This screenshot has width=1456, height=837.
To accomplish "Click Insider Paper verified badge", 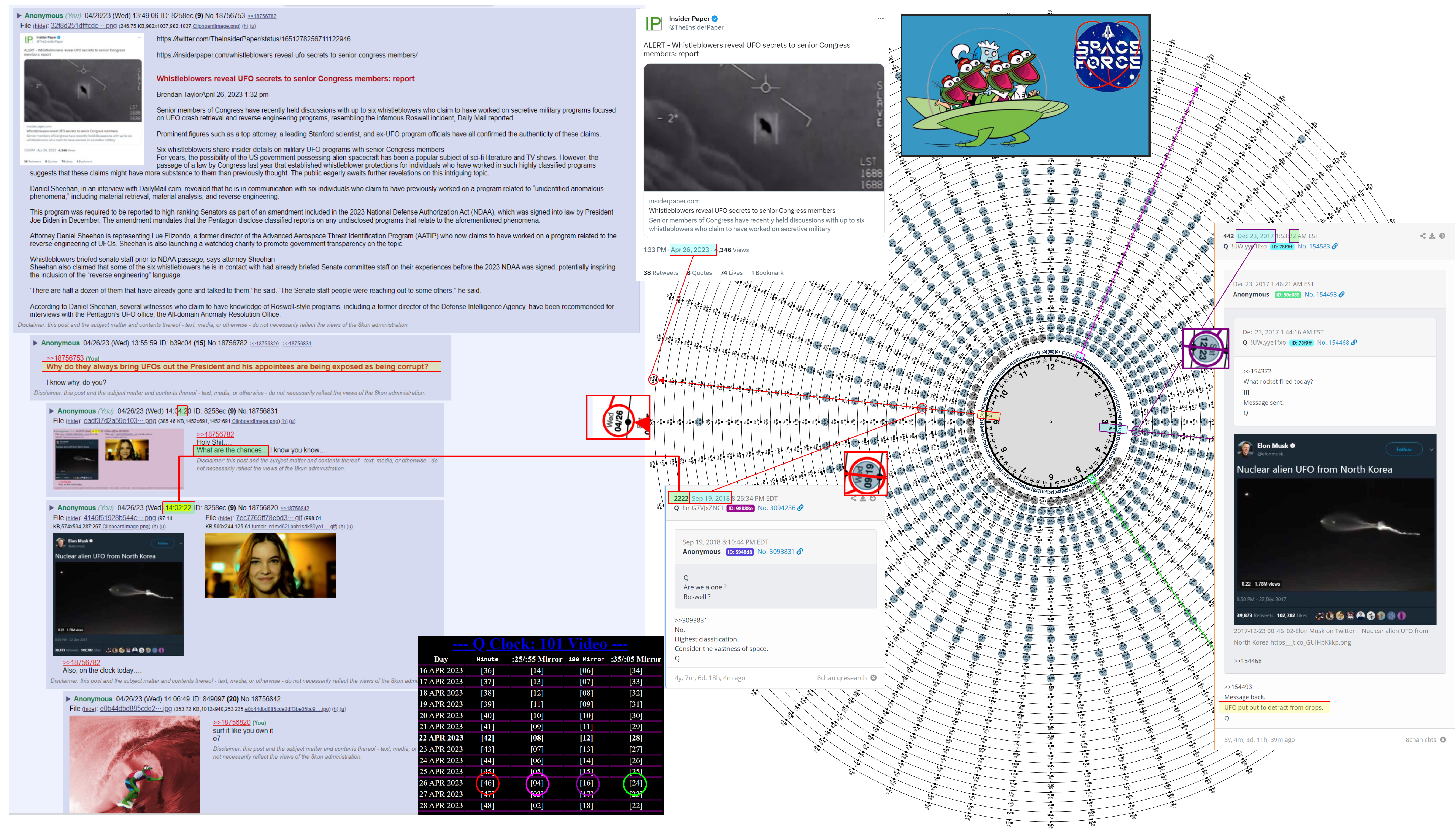I will coord(715,19).
